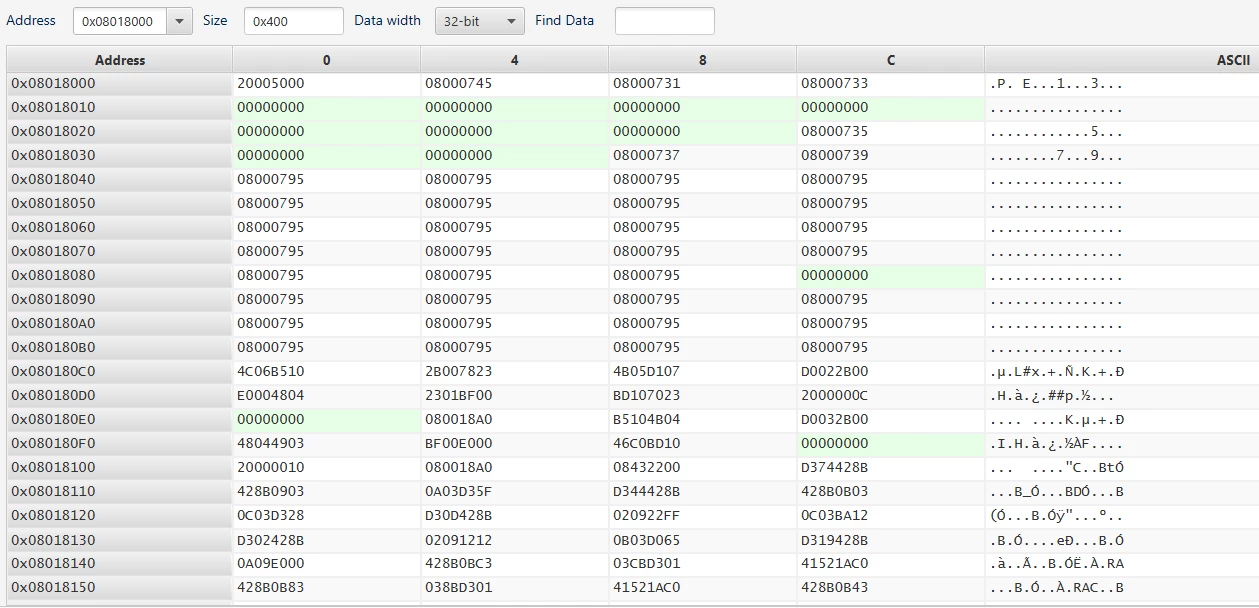
Task: Click the cell with value D374428B
Action: click(891, 468)
